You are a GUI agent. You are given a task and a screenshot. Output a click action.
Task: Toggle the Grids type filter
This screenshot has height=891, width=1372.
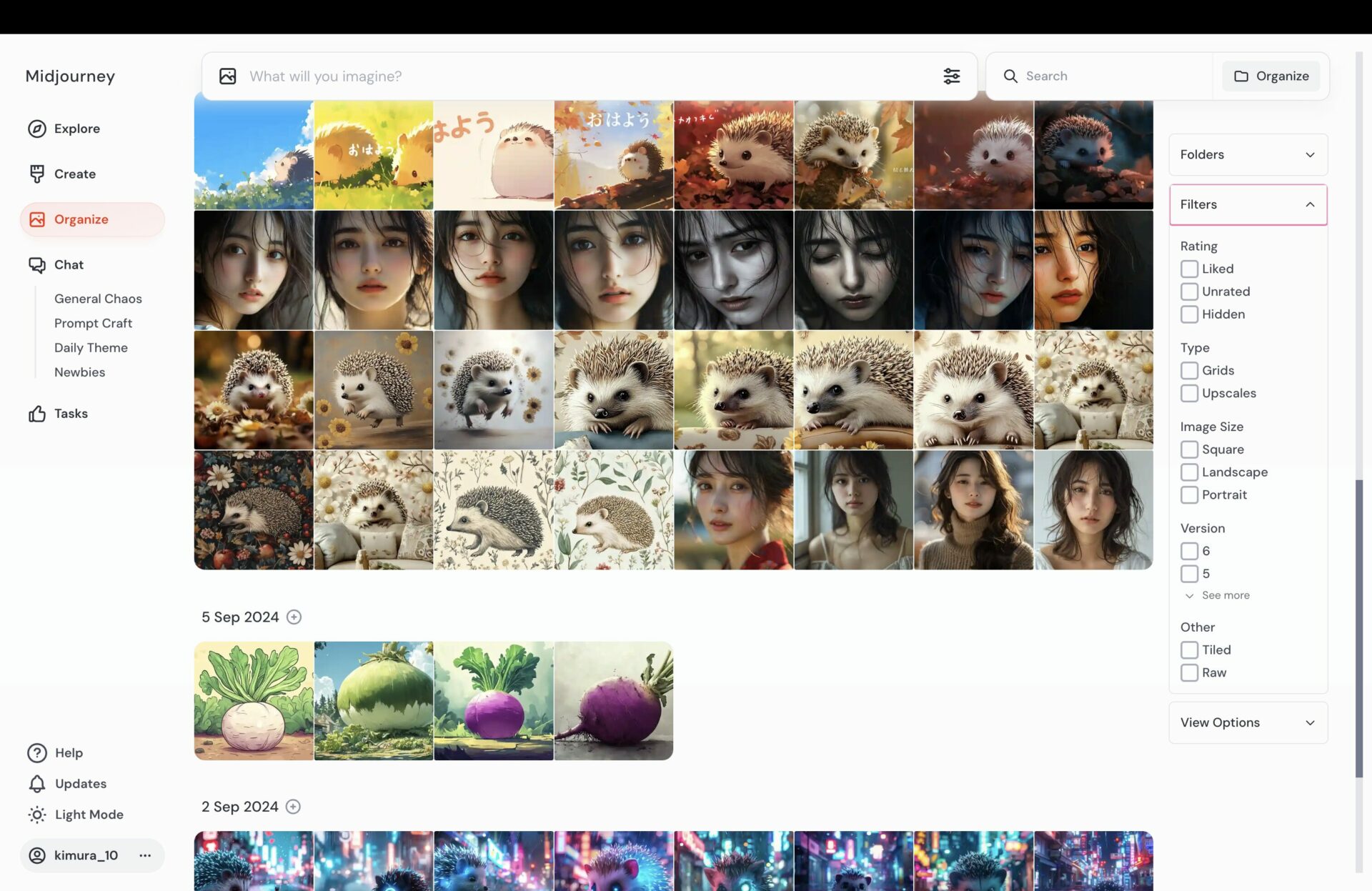click(x=1189, y=370)
